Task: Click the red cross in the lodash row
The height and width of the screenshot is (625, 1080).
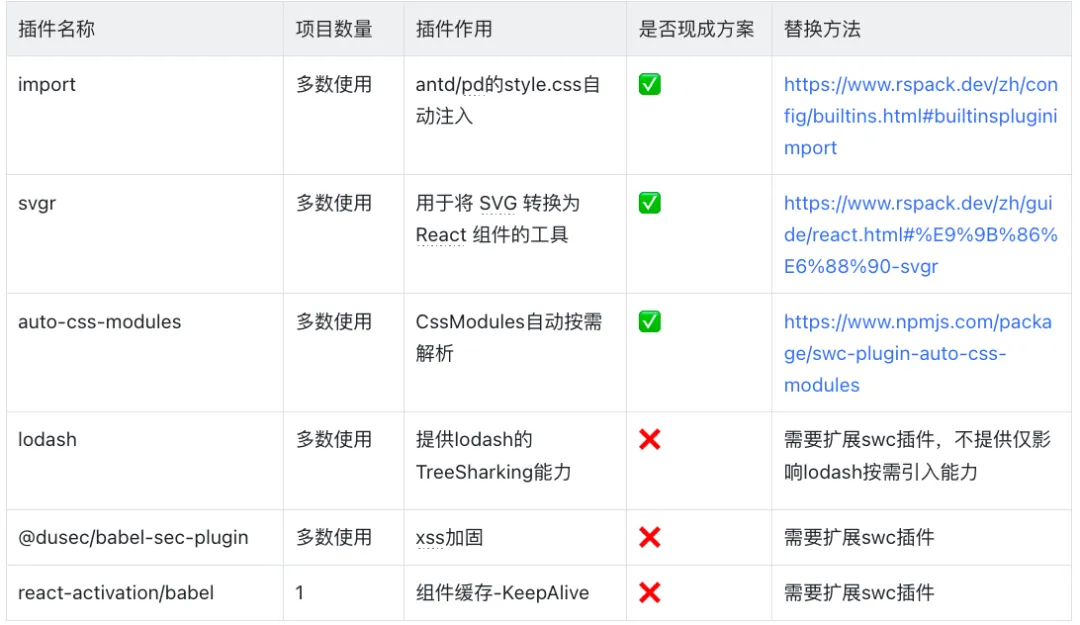Action: (x=649, y=439)
